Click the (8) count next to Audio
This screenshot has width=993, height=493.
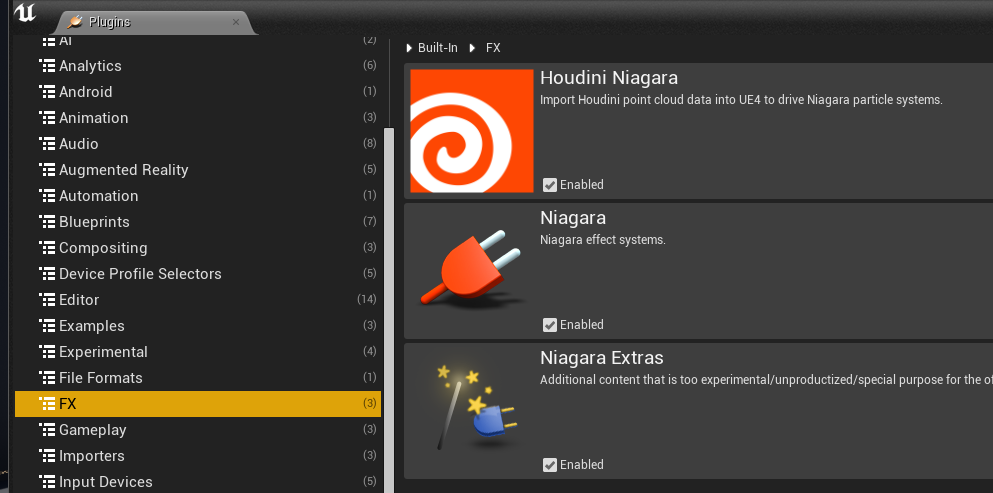tap(370, 143)
